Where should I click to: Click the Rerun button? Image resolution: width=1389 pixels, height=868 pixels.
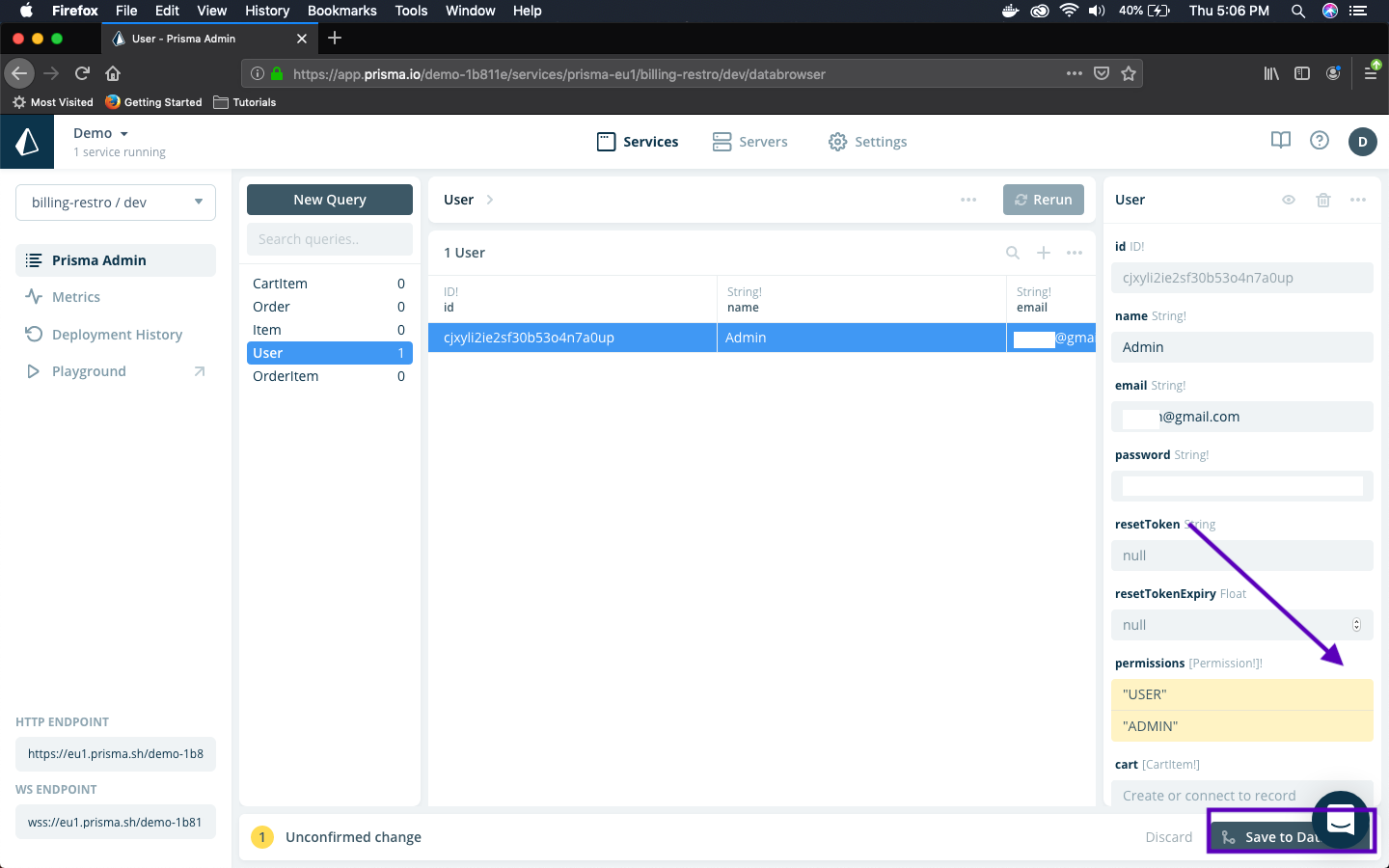[x=1044, y=200]
